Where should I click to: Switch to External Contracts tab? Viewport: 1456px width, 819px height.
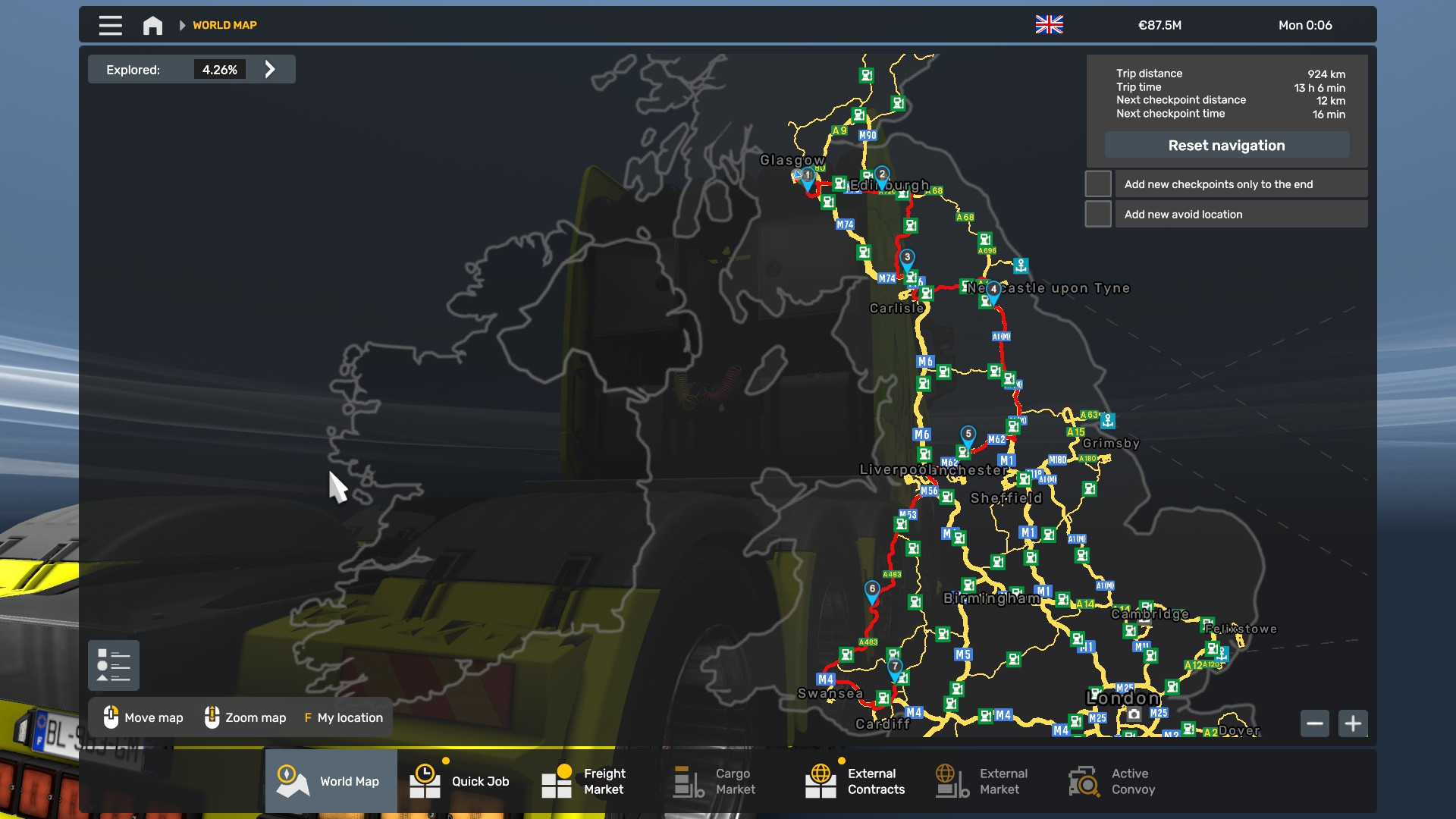(x=855, y=781)
